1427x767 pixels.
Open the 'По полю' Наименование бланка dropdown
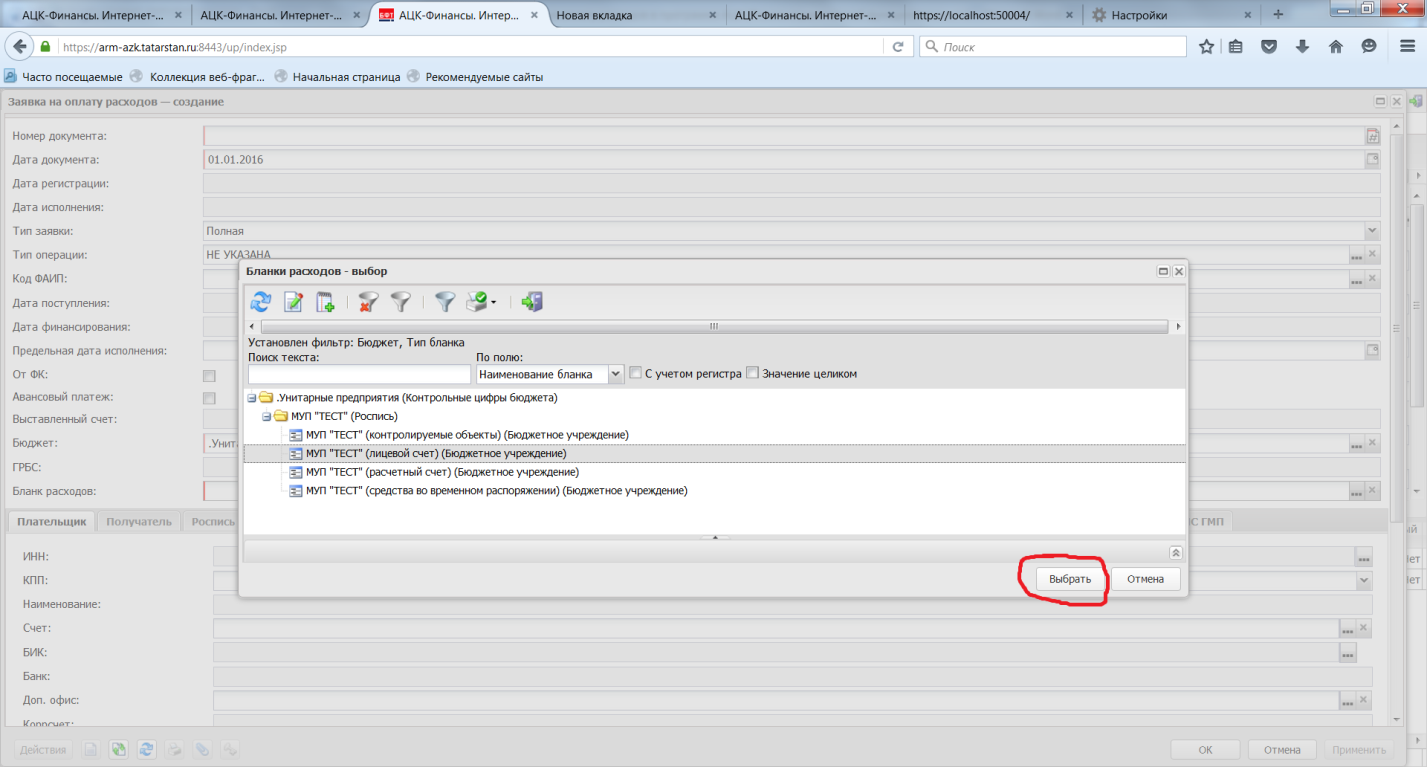[616, 374]
